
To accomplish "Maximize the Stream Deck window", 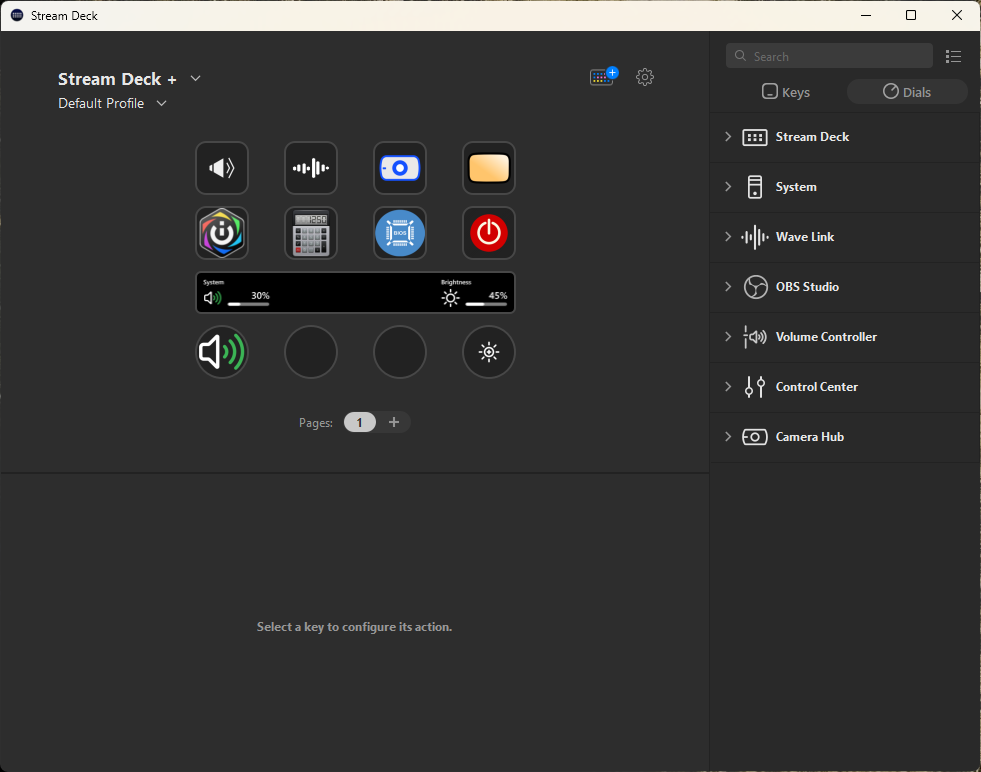I will [x=911, y=16].
